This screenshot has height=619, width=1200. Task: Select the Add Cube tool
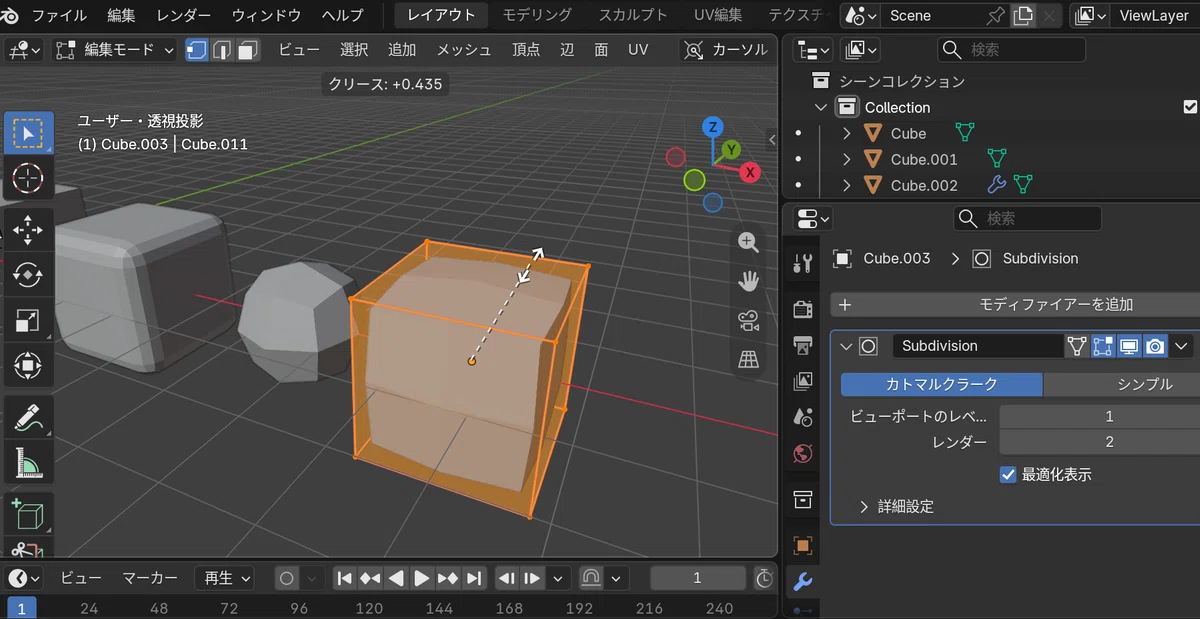click(x=28, y=514)
